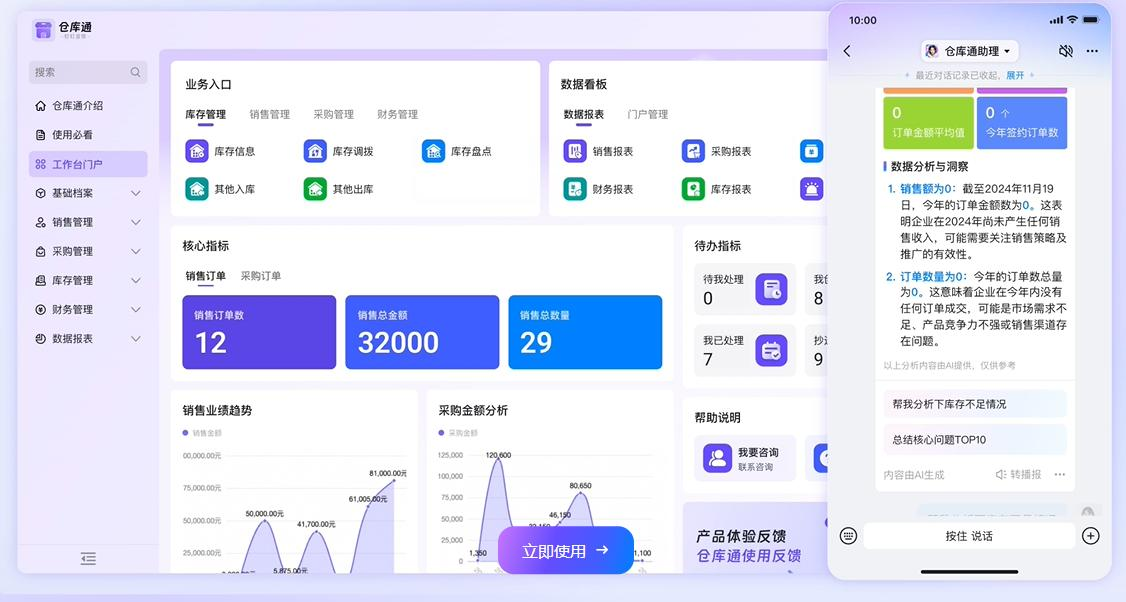Select the 财务管理 tab in 业务入口
Image resolution: width=1126 pixels, height=602 pixels.
398,114
